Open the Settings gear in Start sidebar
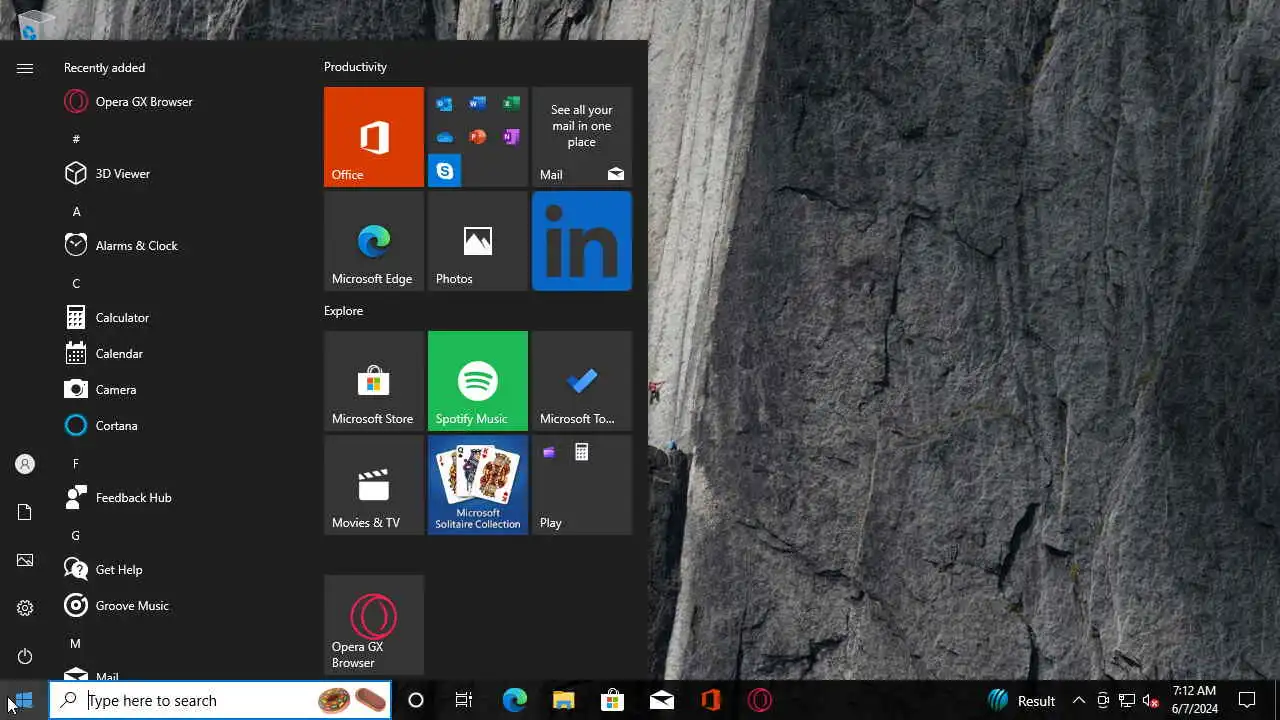The width and height of the screenshot is (1280, 720). 25,608
